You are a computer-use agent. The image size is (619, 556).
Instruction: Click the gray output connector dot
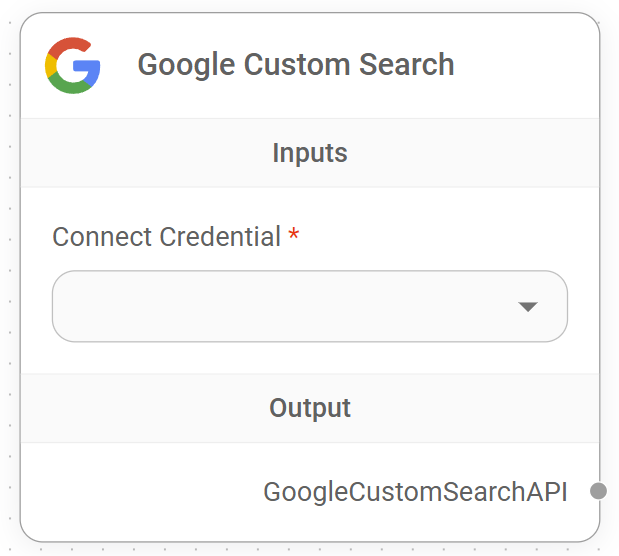click(598, 490)
